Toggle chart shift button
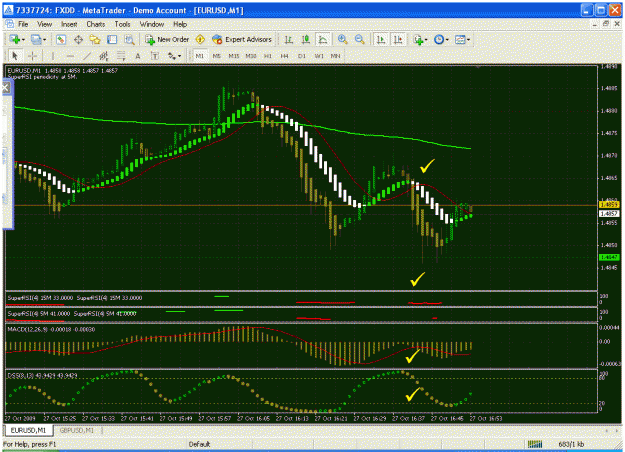 [398, 39]
